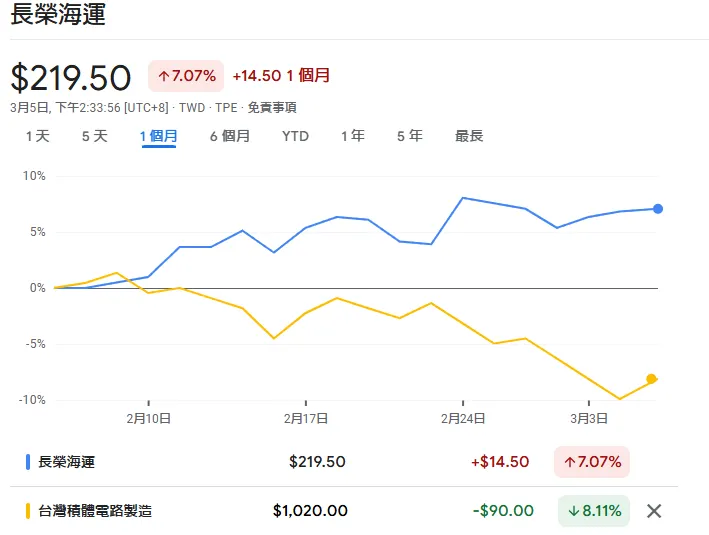This screenshot has height=535, width=709.
Task: Select the 1 天 time range tab
Action: coord(38,136)
